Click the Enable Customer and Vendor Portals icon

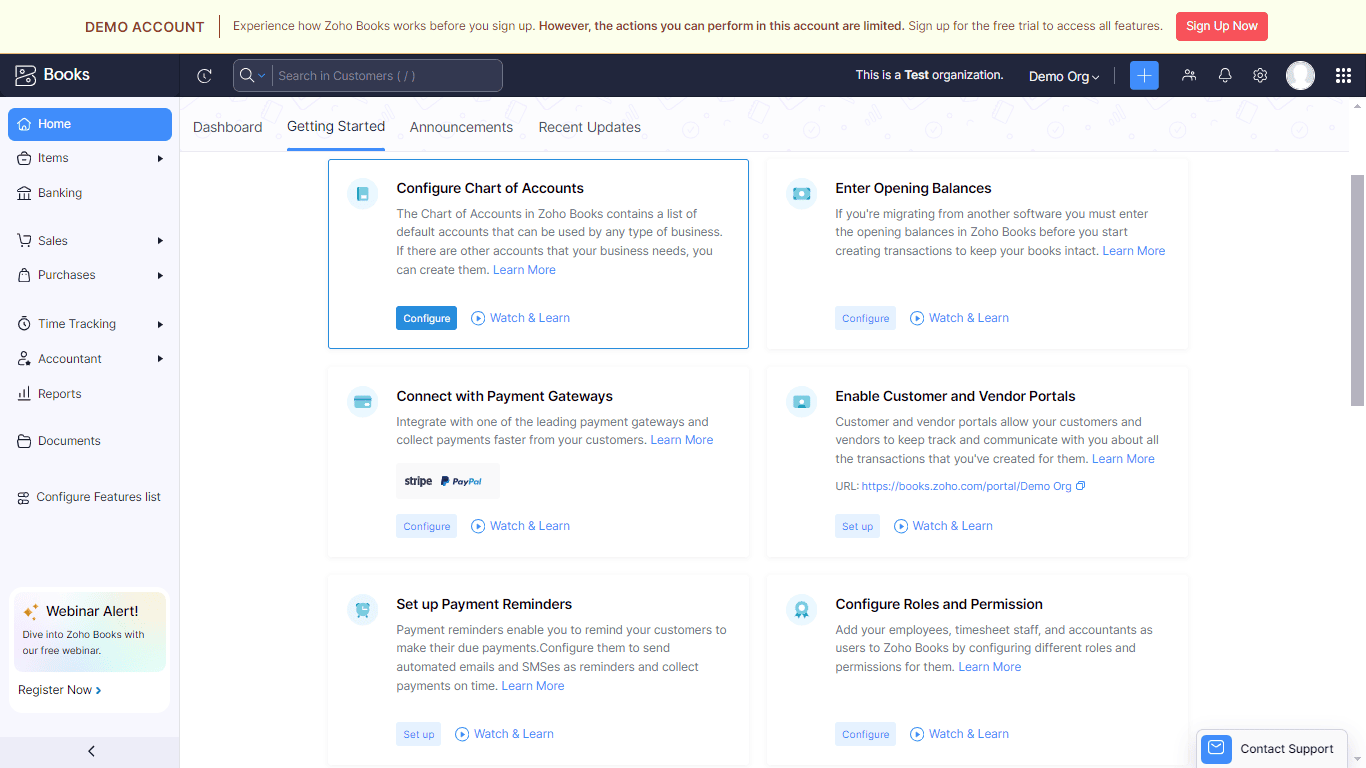point(801,402)
